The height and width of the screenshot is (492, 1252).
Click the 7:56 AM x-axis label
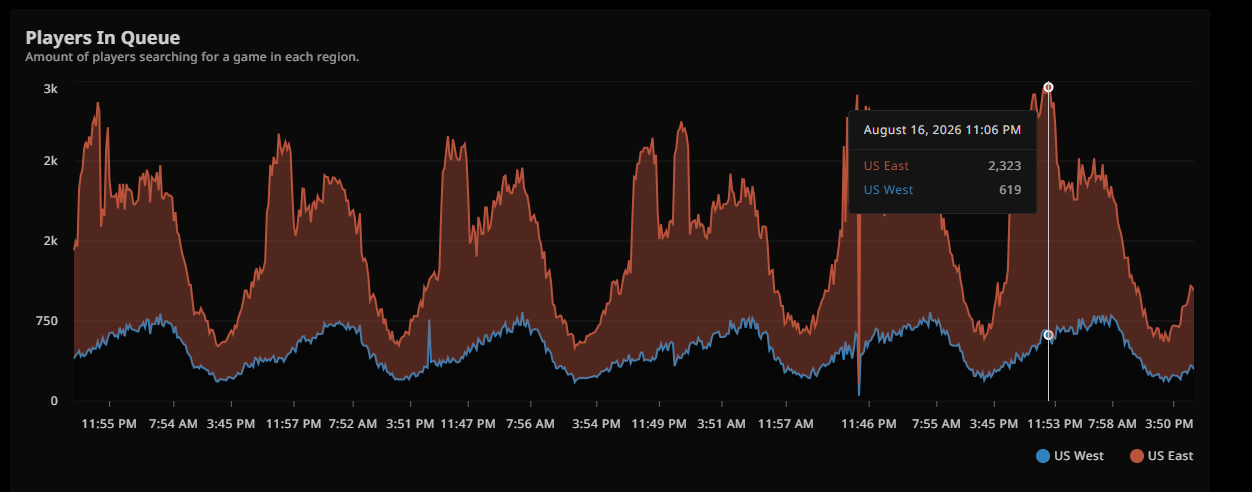529,424
